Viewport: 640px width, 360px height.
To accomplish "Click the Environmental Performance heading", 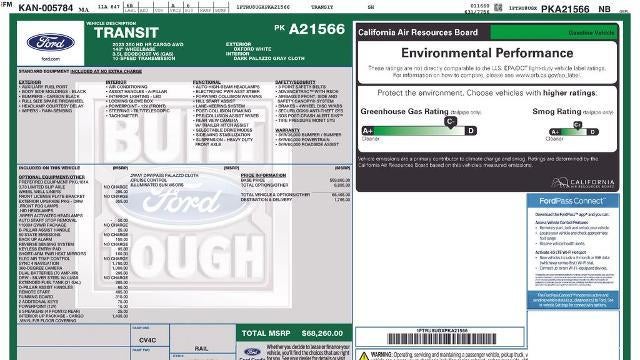I will pyautogui.click(x=487, y=53).
